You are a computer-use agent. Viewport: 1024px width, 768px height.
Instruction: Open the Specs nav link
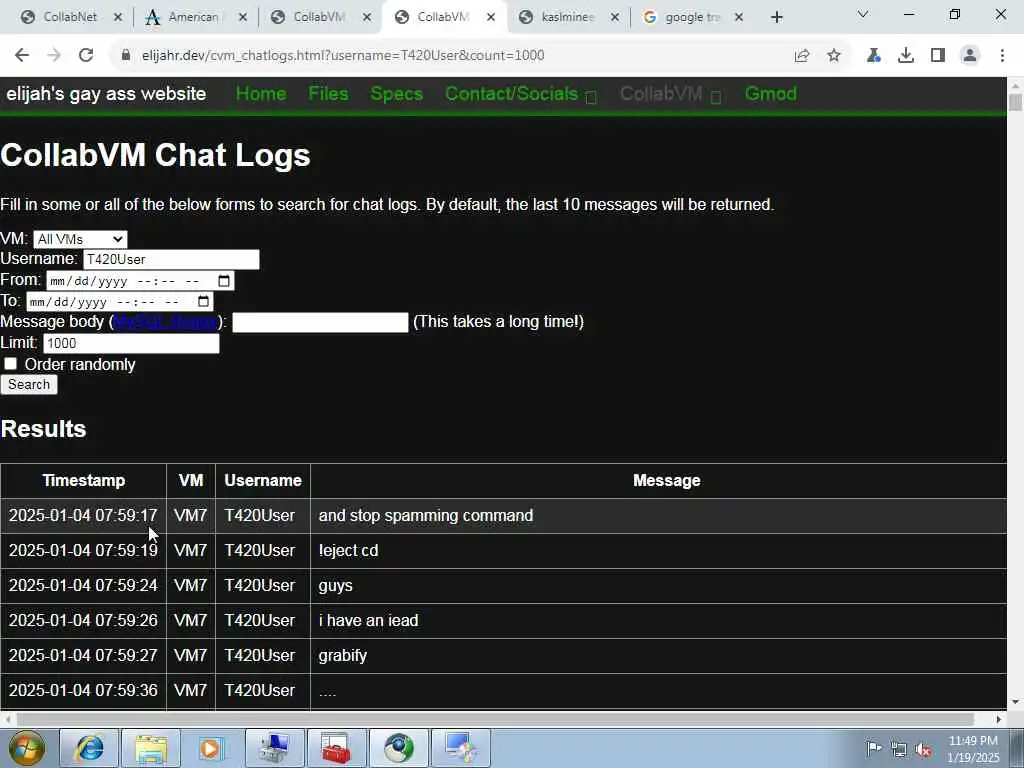point(396,94)
